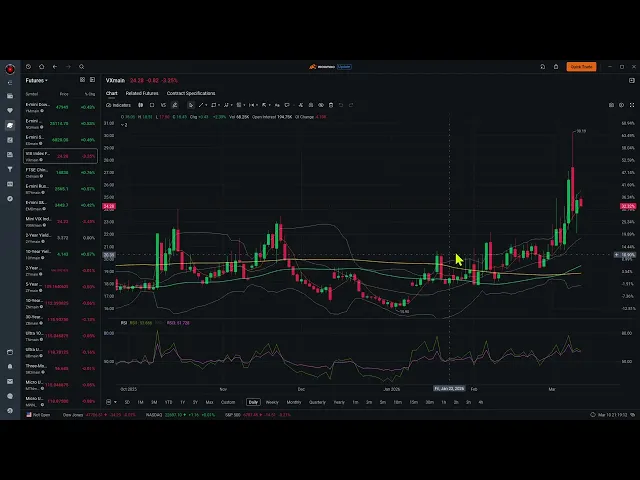Image resolution: width=640 pixels, height=480 pixels.
Task: Select the 10-Year Yield futures row
Action: click(60, 254)
